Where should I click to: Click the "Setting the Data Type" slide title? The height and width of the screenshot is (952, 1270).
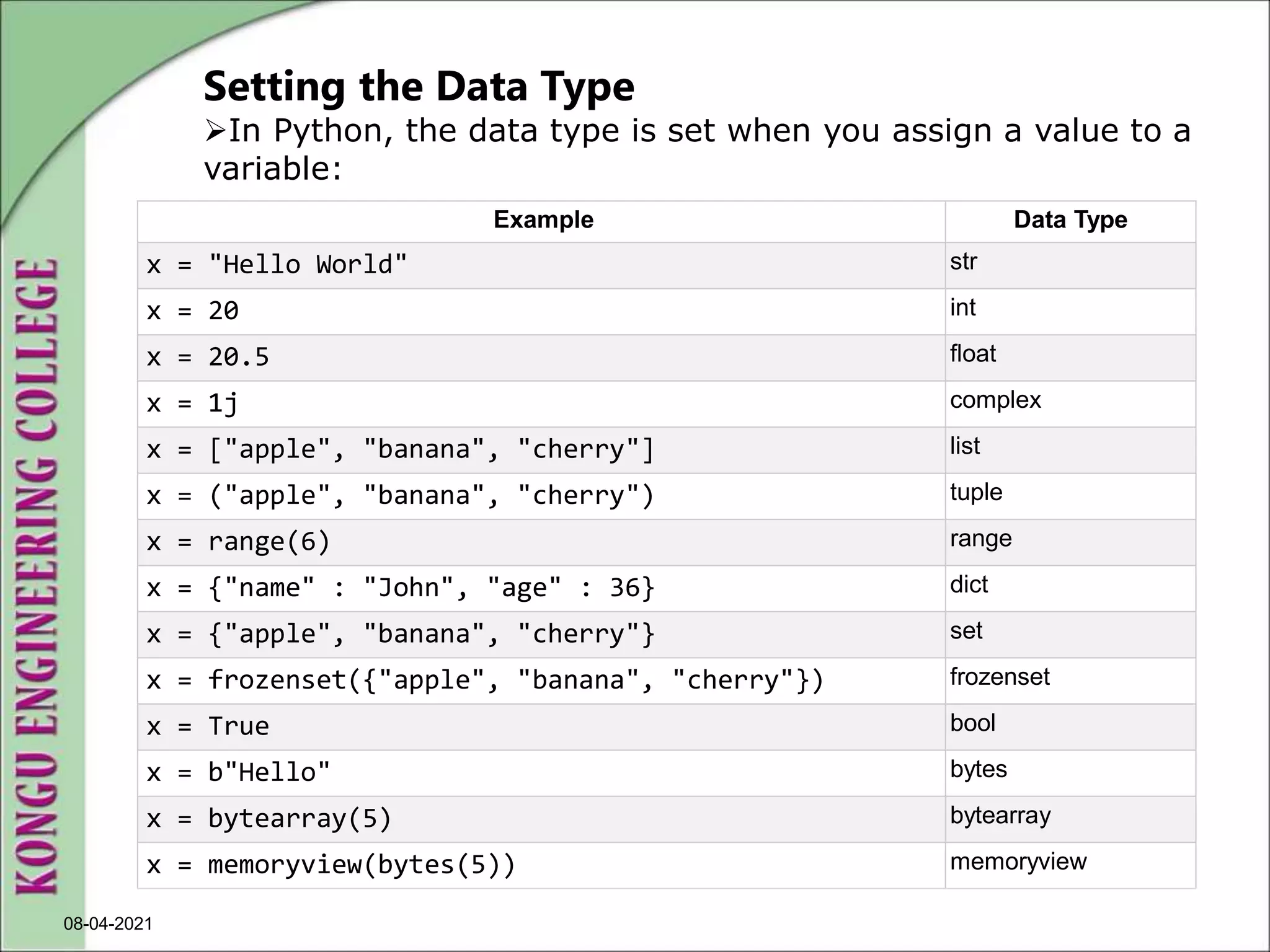coord(419,86)
